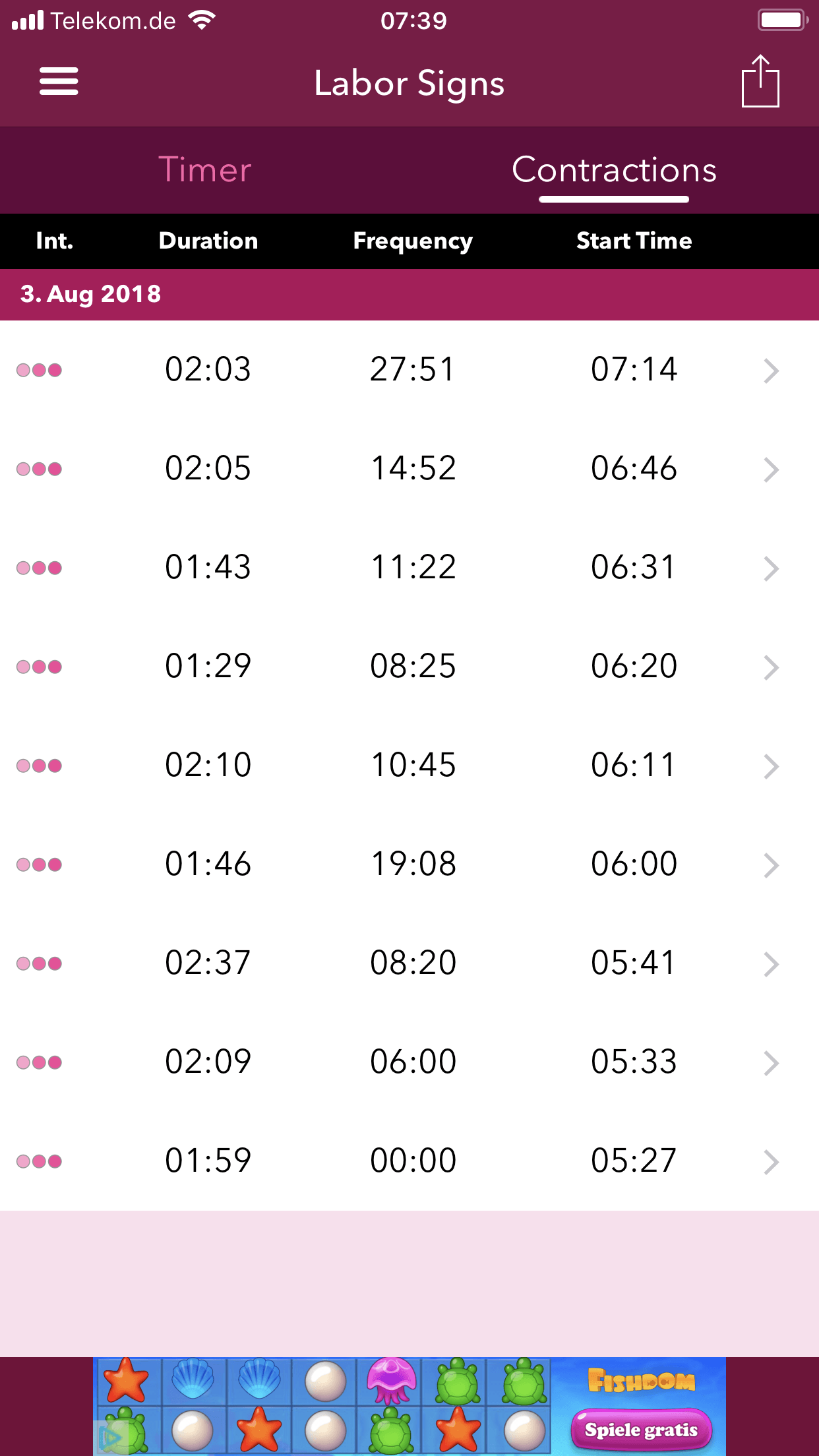Tap intensity dots for 06:00 contraction
Screen dimensions: 819x1456
40,864
